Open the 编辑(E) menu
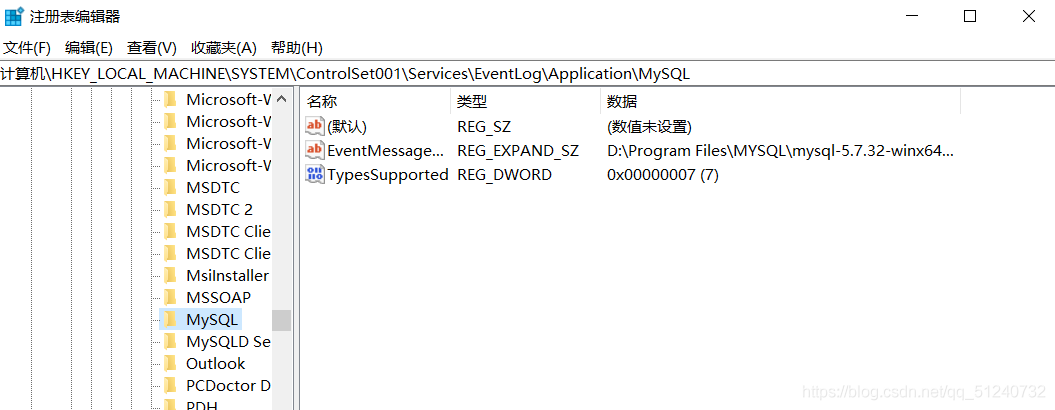This screenshot has width=1055, height=410. point(89,48)
